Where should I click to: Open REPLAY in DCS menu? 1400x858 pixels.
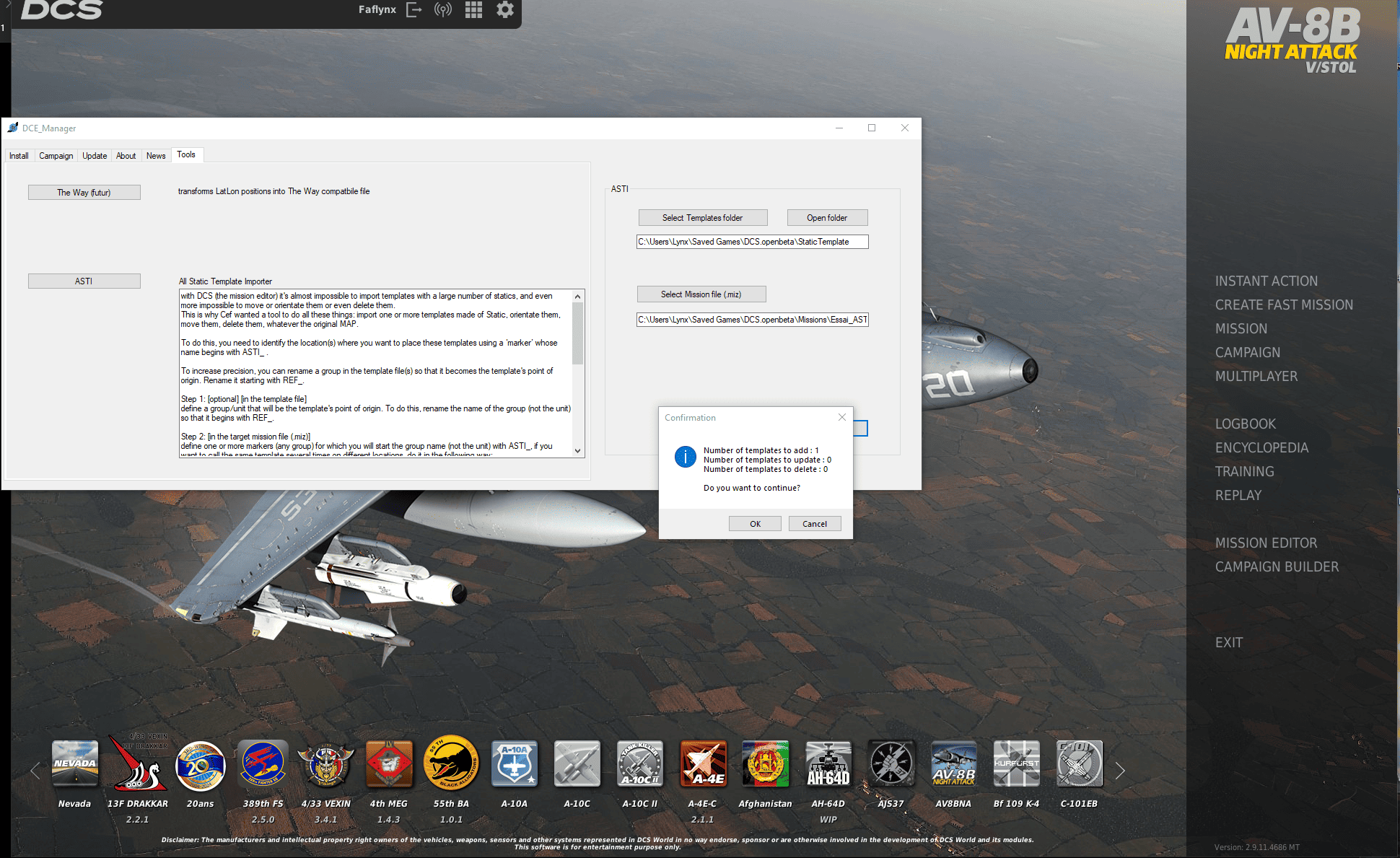[x=1238, y=496]
